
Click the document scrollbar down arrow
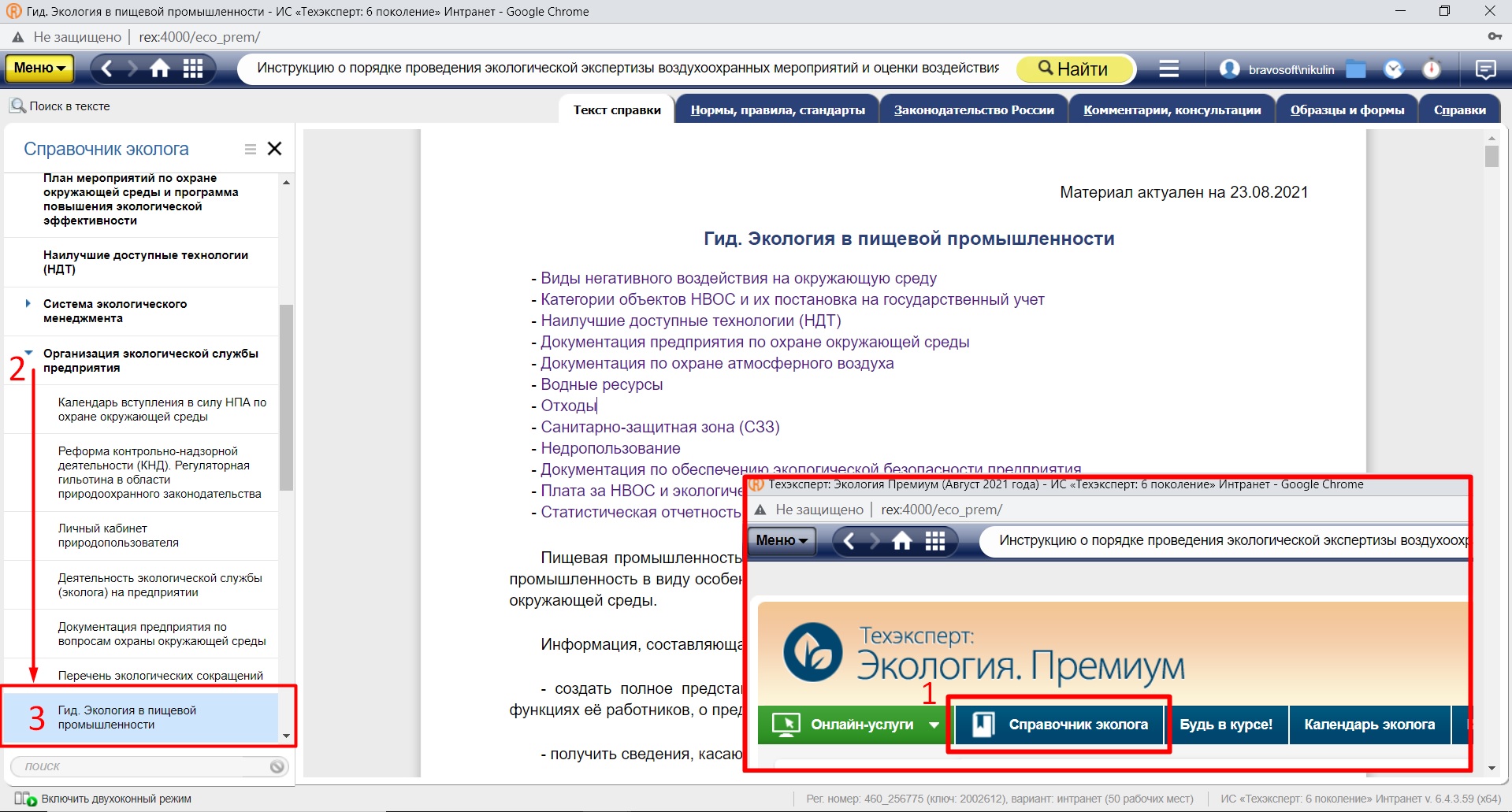pyautogui.click(x=1492, y=768)
